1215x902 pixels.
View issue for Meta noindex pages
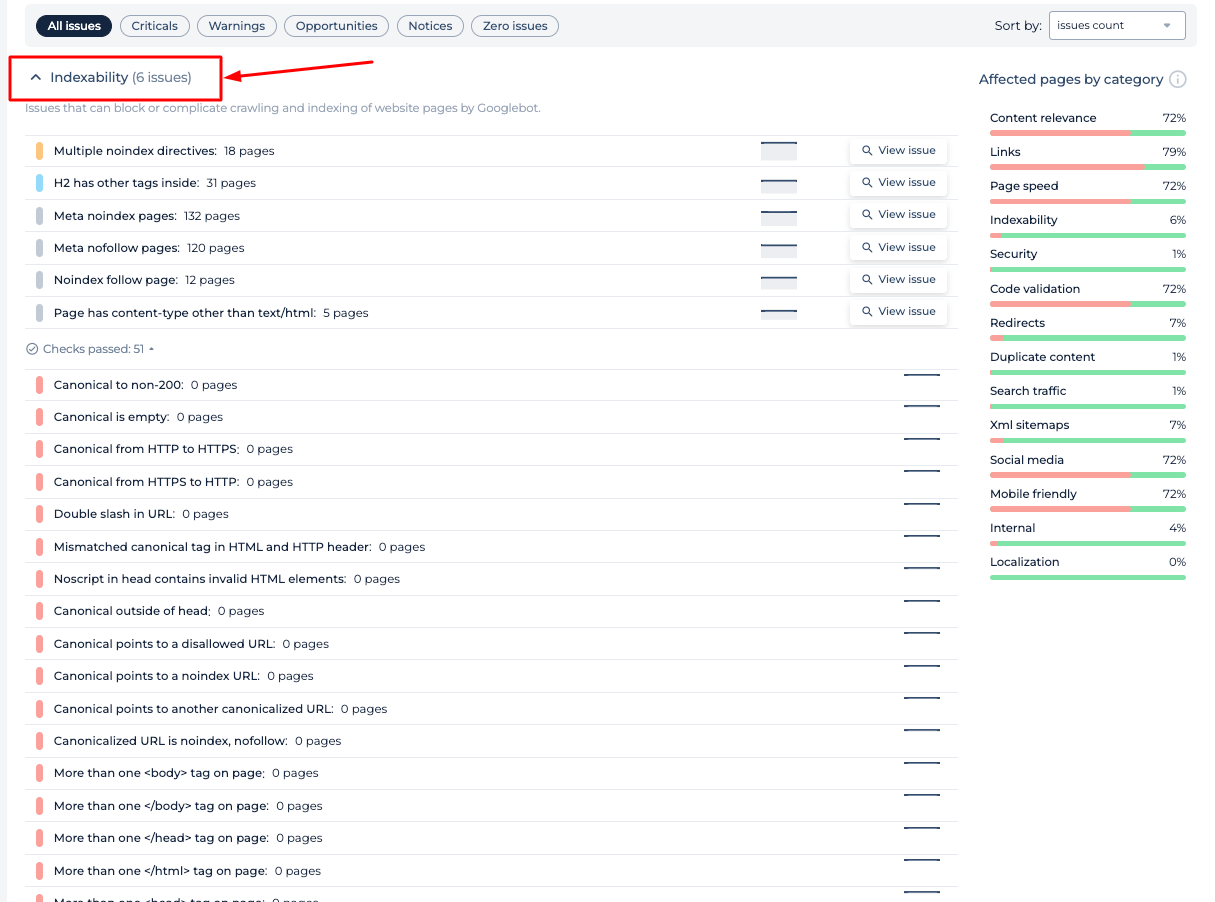pyautogui.click(x=898, y=215)
